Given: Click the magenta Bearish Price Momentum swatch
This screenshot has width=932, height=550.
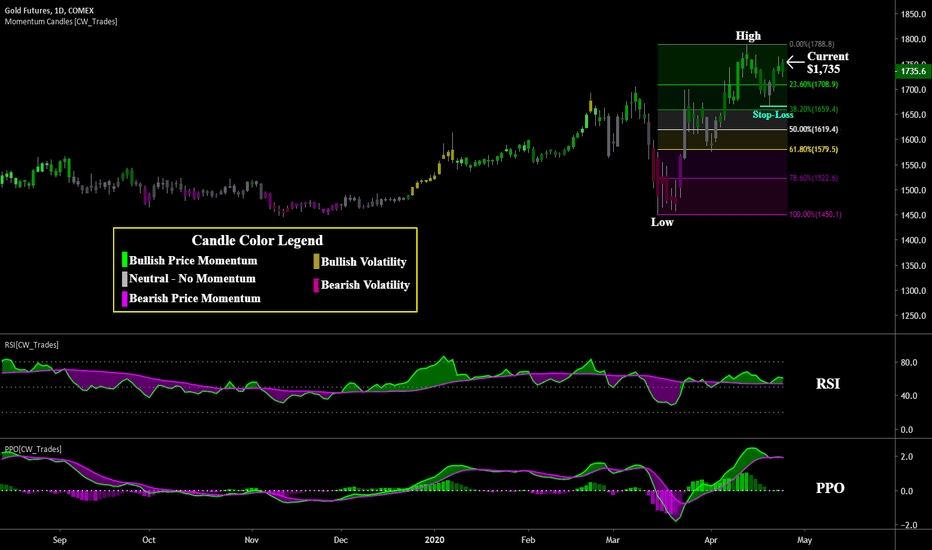Looking at the screenshot, I should [125, 298].
